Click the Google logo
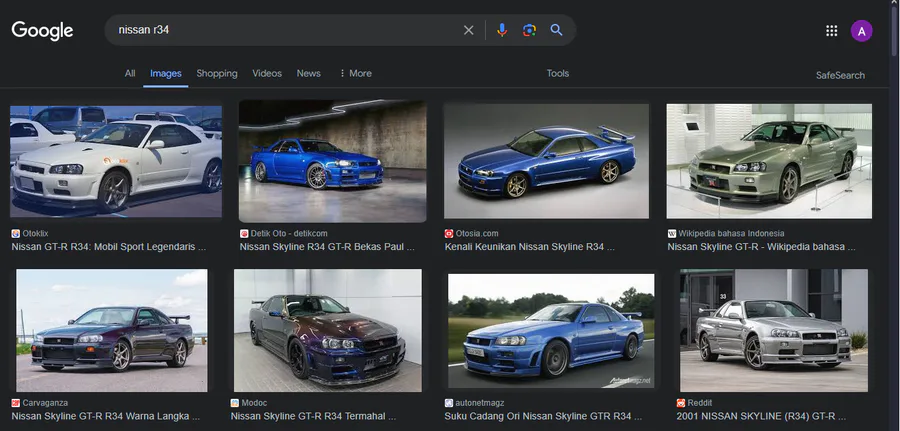This screenshot has width=900, height=431. click(42, 30)
